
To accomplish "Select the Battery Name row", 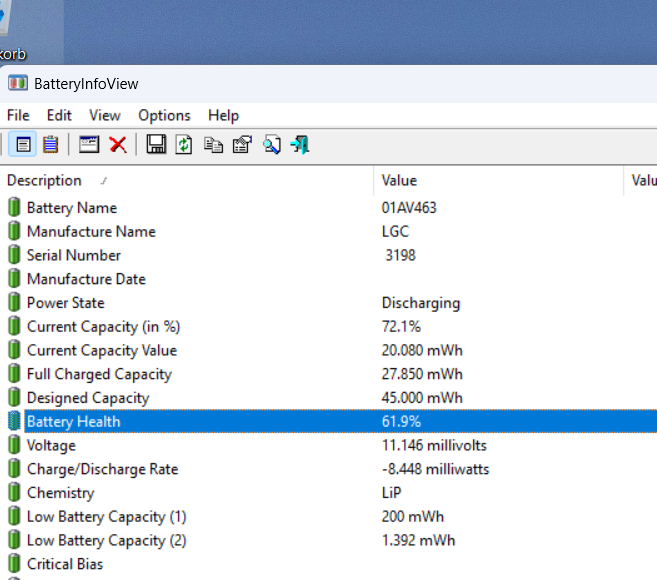I will (328, 208).
